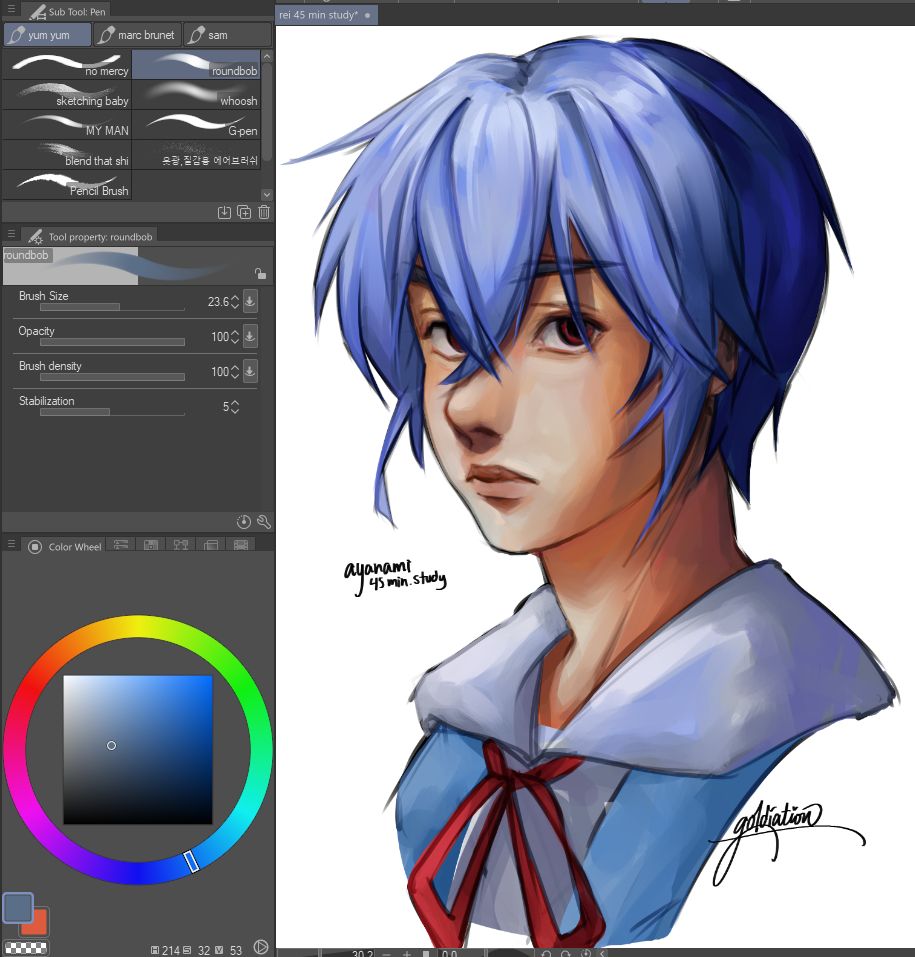Adjust the Opacity slider

(112, 342)
